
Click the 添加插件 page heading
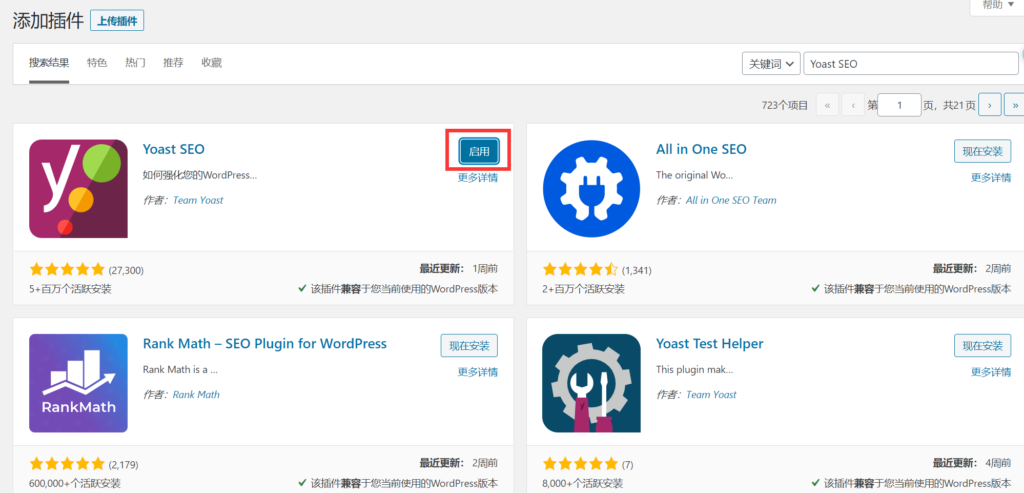click(48, 20)
